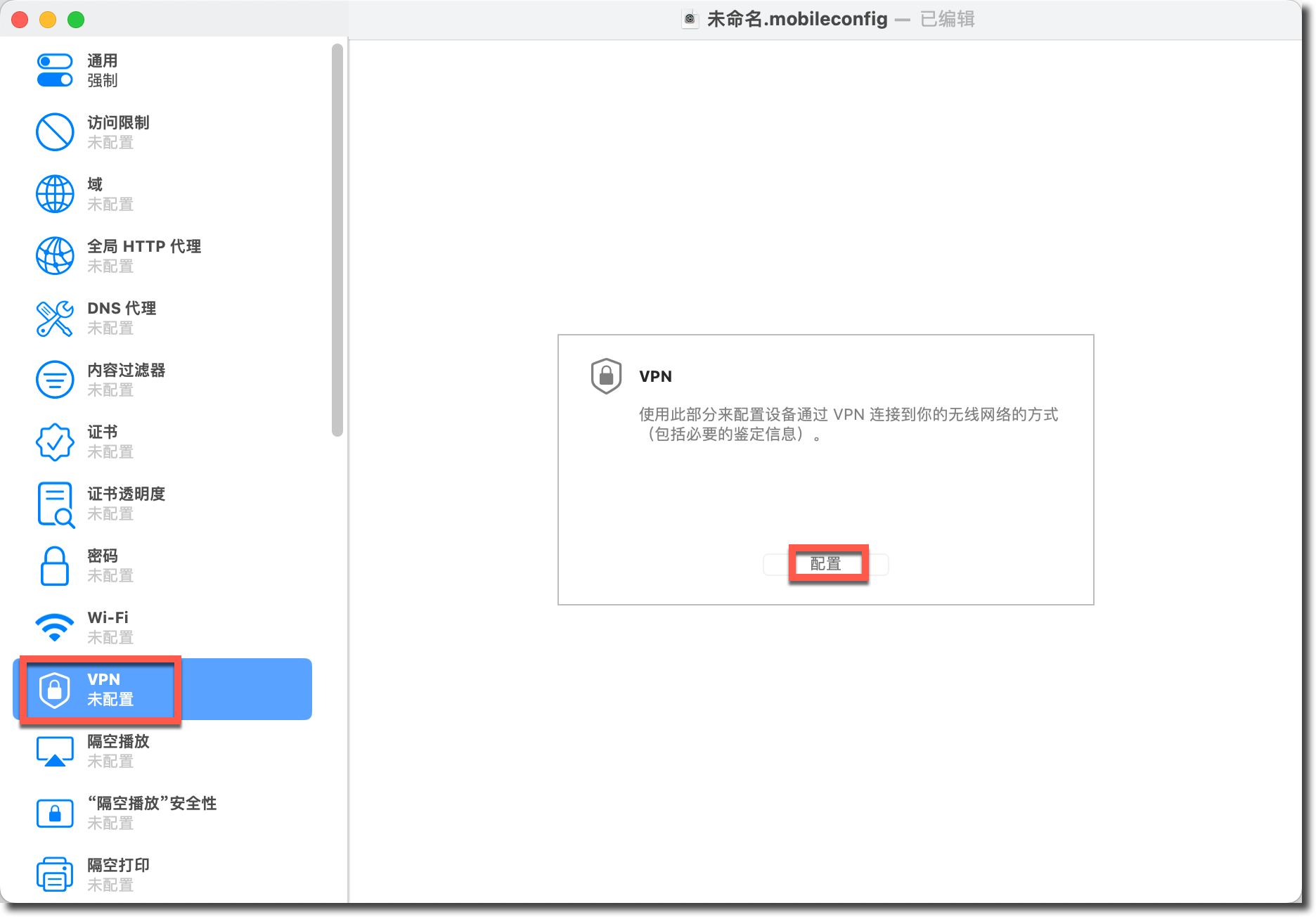Click the AirPrint (隔空打印) printer icon
Image resolution: width=1316 pixels, height=917 pixels.
tap(55, 874)
